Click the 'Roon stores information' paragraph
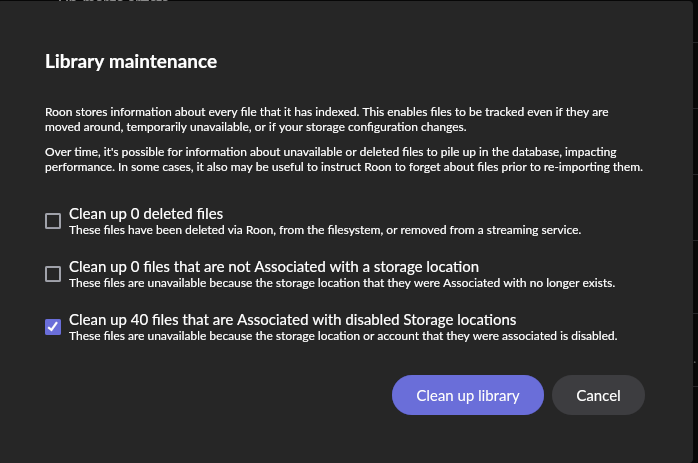 point(327,119)
